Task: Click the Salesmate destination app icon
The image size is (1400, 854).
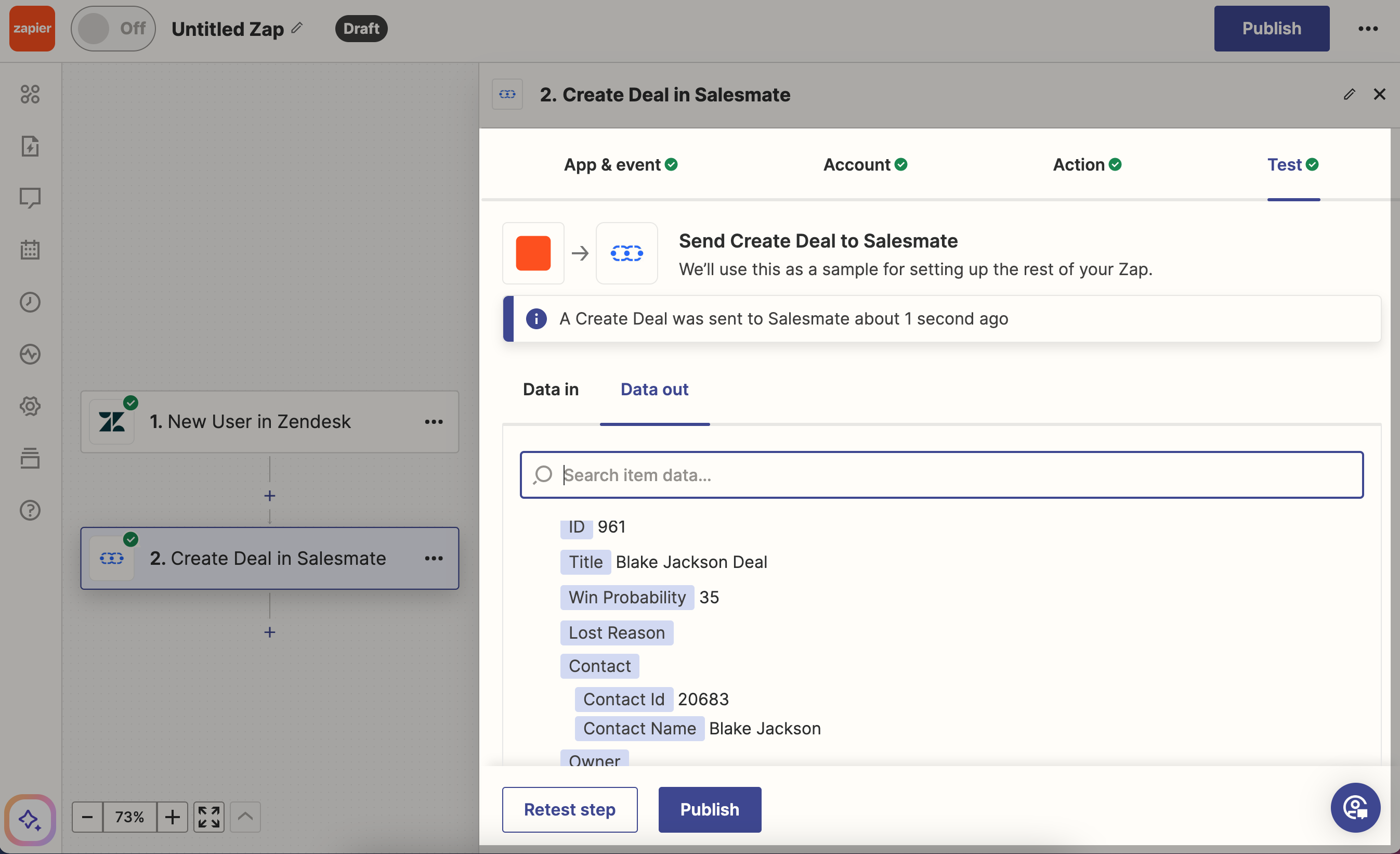Action: (626, 253)
